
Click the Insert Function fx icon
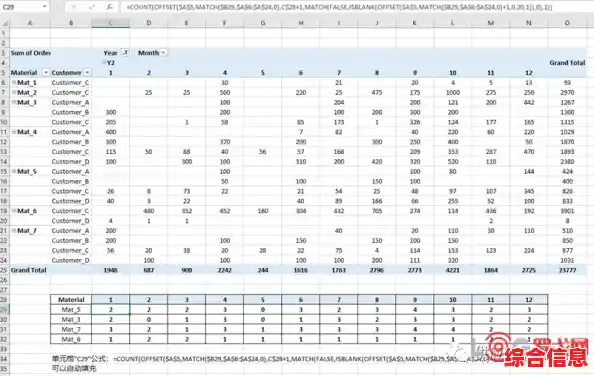pos(109,7)
